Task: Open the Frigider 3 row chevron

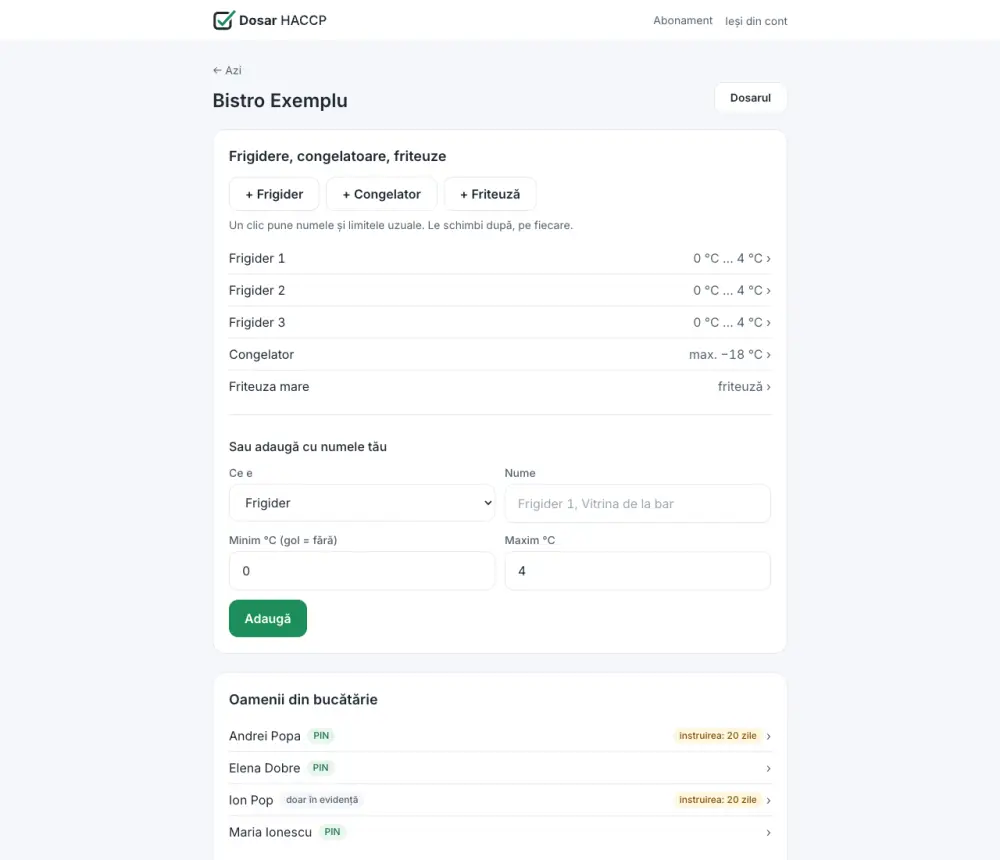Action: [768, 322]
